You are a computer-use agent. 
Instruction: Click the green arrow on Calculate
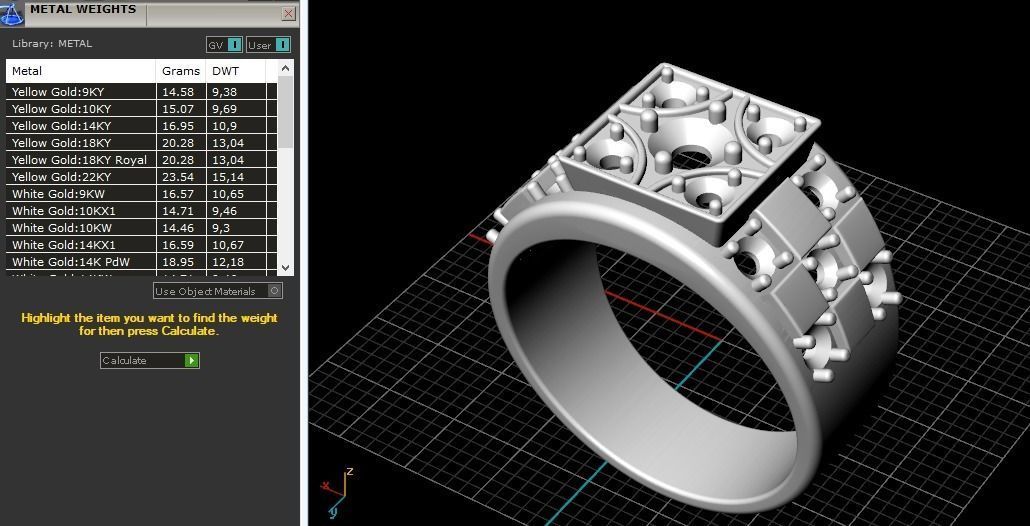click(x=191, y=361)
